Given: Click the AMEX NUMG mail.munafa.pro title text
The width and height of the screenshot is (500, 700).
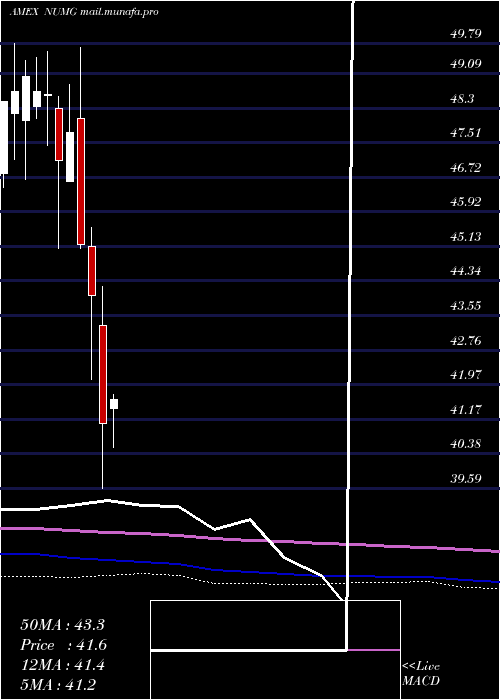Looking at the screenshot, I should tap(83, 12).
